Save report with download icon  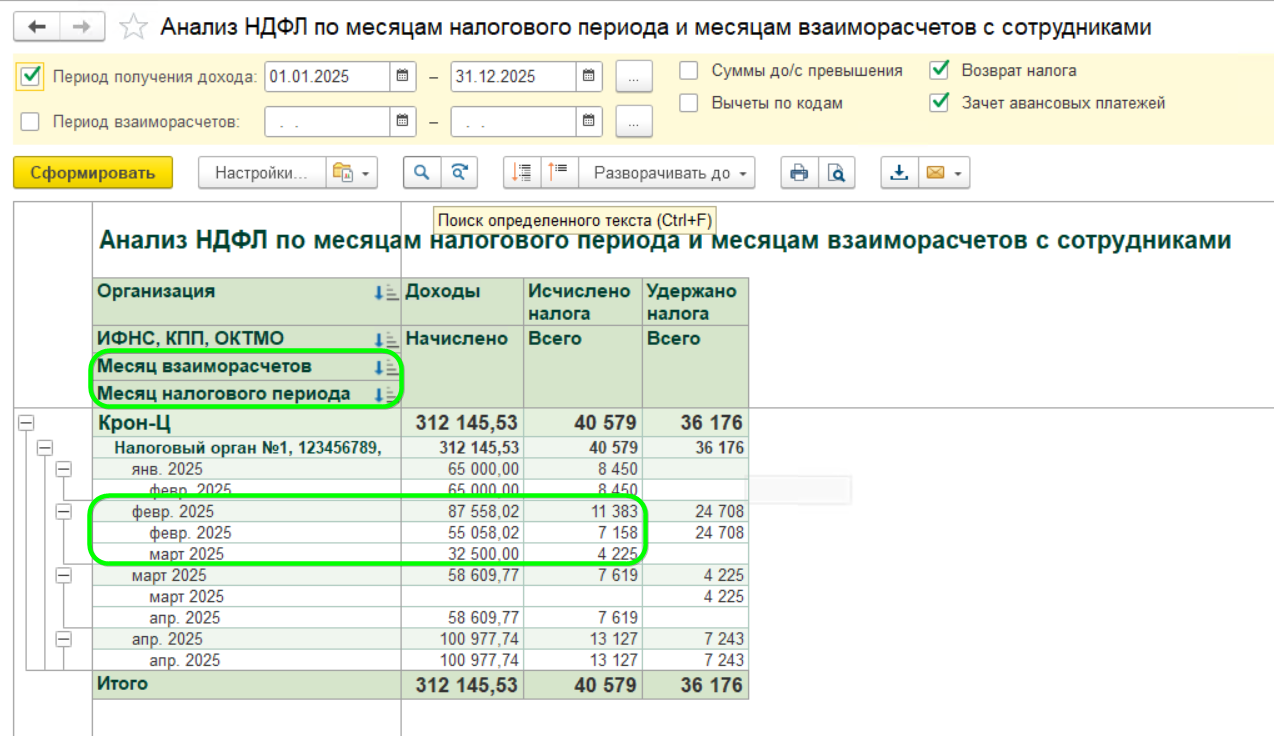[899, 173]
